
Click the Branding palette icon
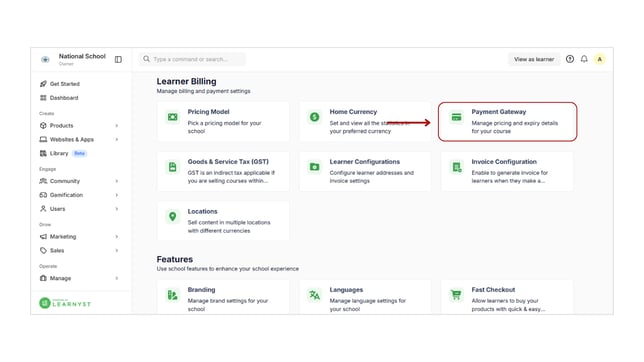click(172, 295)
